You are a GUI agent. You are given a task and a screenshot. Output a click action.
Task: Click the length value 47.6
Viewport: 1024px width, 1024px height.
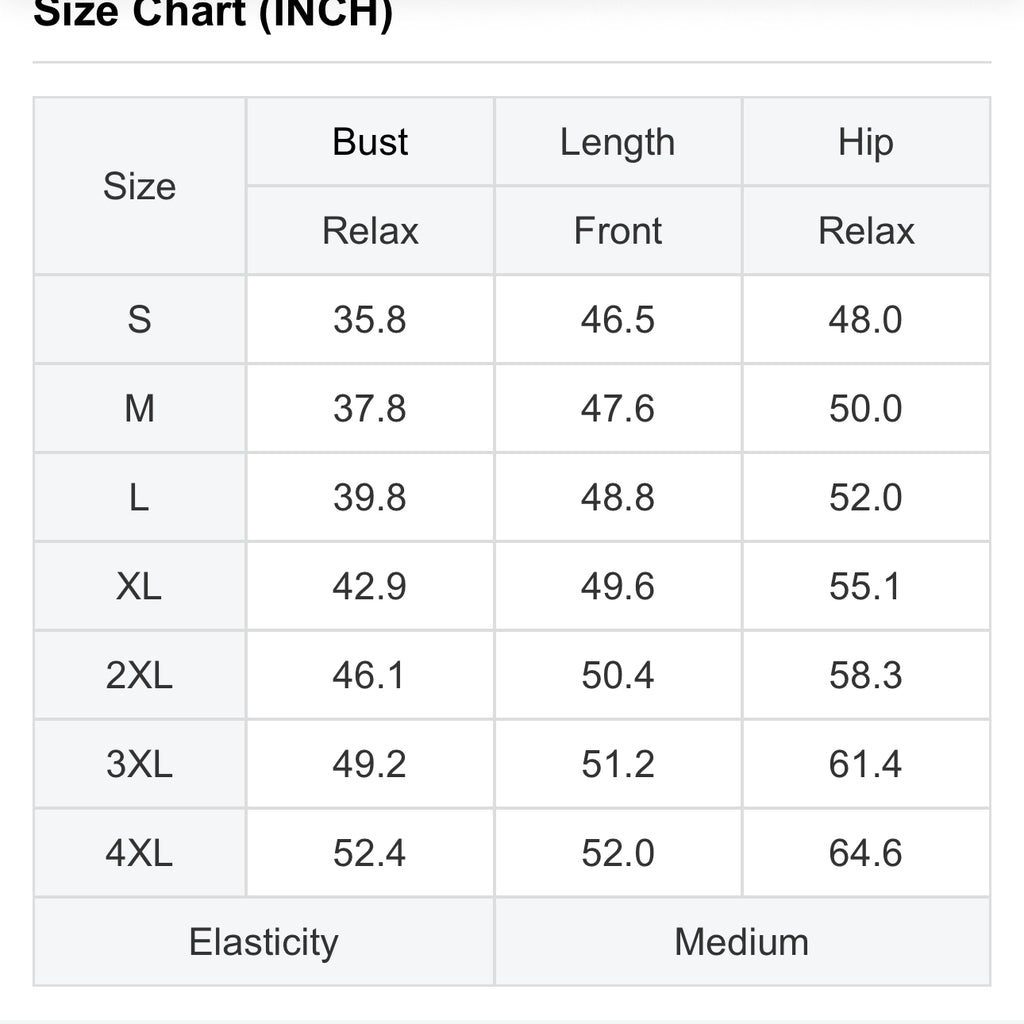[x=618, y=408]
